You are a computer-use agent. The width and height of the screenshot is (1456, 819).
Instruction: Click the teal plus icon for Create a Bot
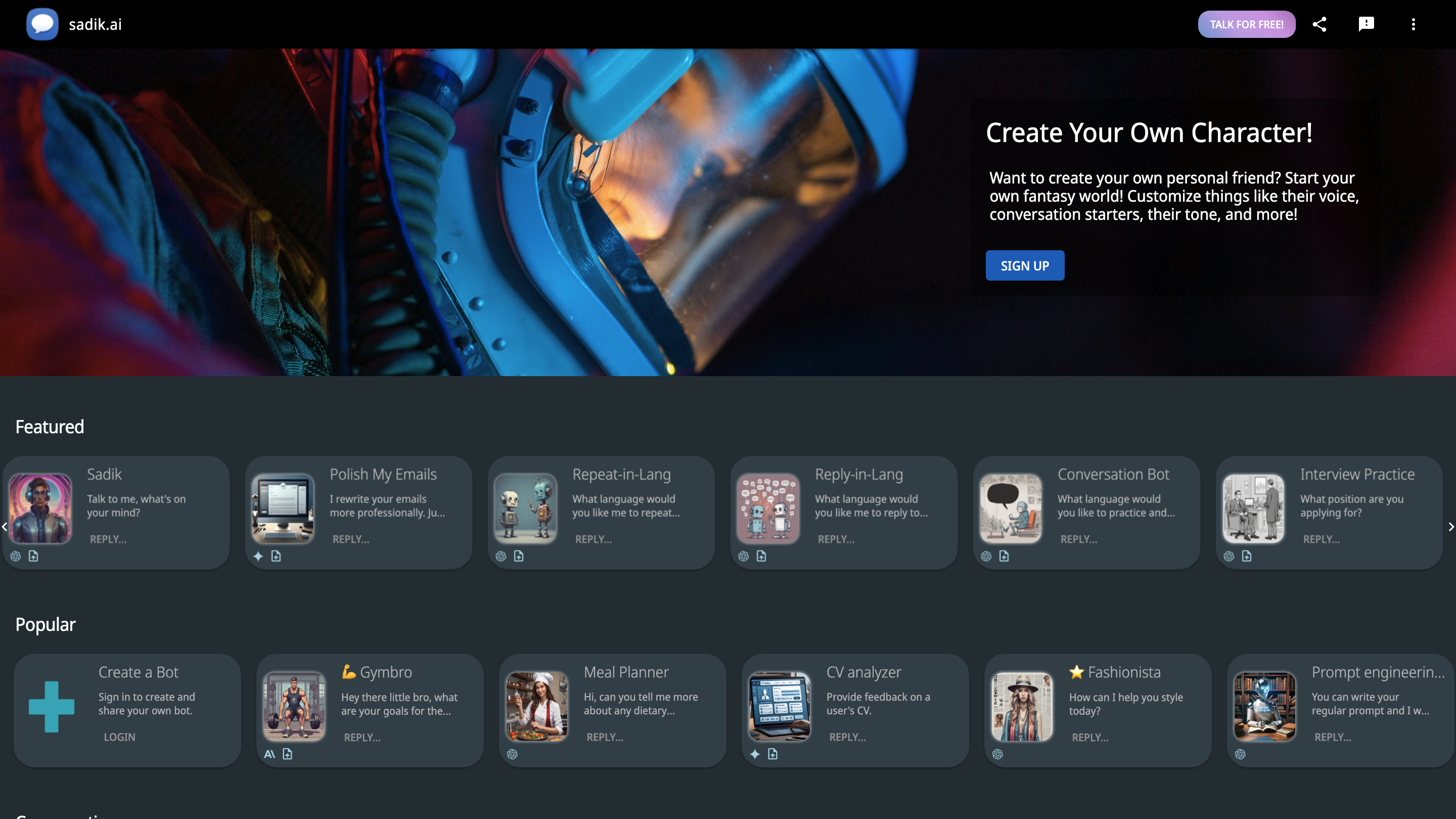click(x=52, y=707)
